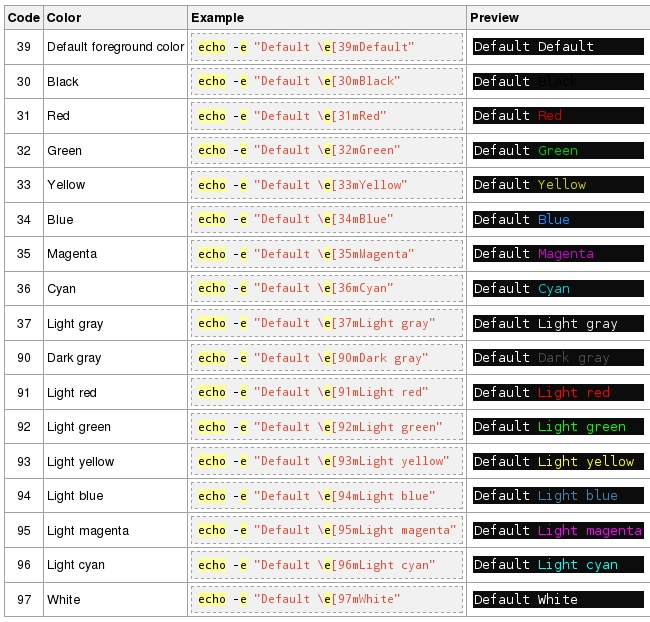This screenshot has height=622, width=650.
Task: Click the 'Yellow' color name cell
Action: click(x=115, y=185)
